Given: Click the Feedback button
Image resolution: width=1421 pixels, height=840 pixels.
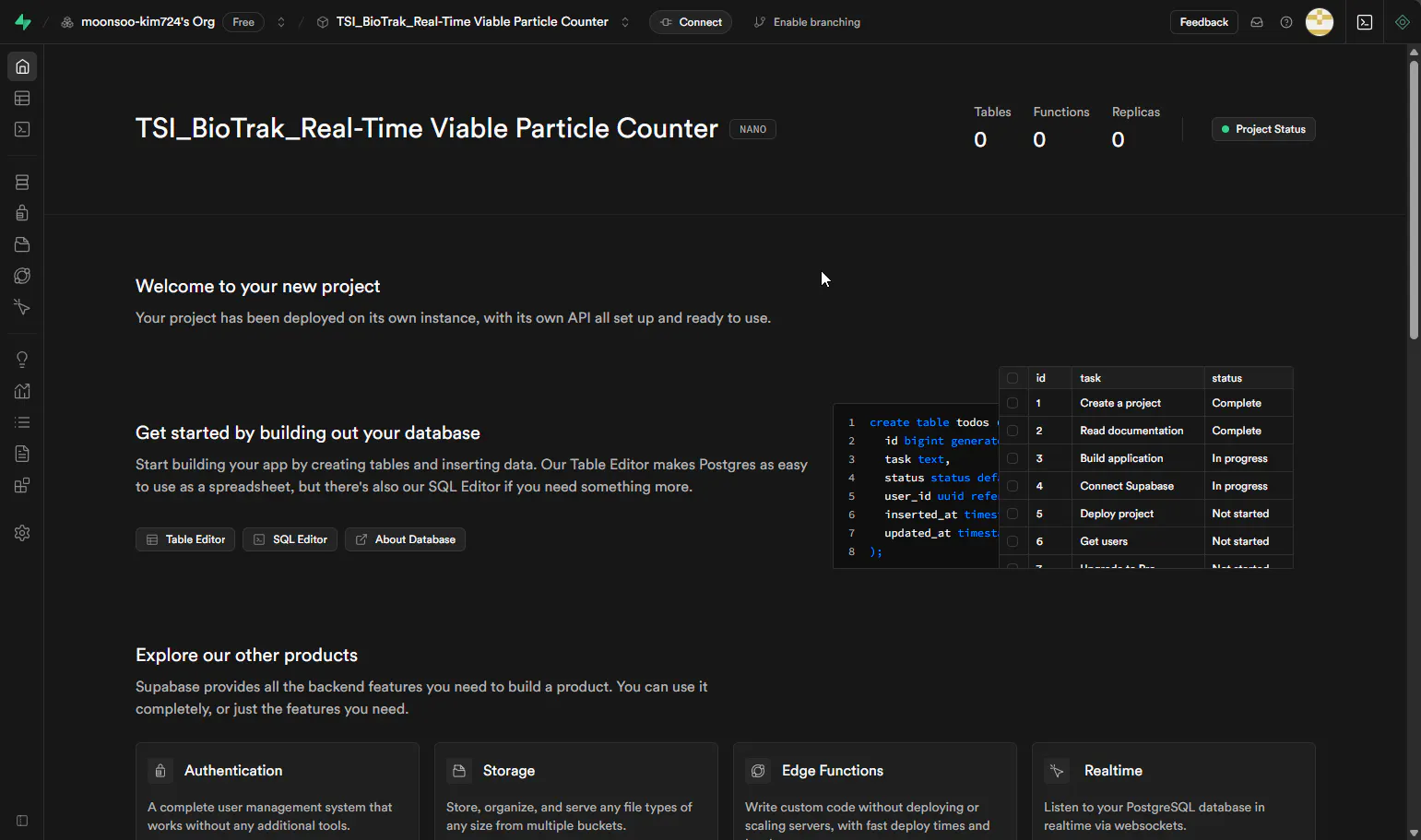Looking at the screenshot, I should (x=1204, y=22).
